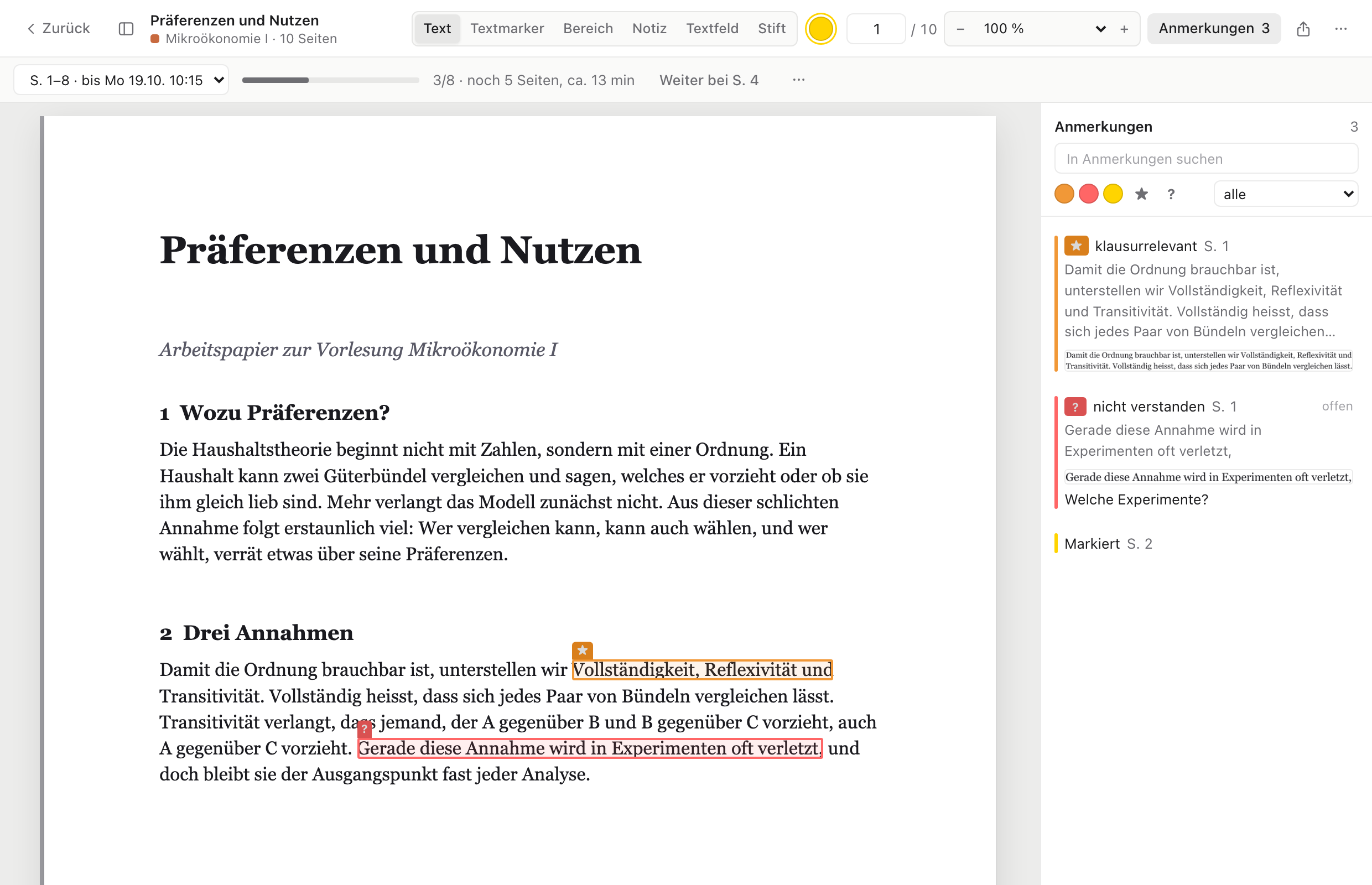The image size is (1372, 885).
Task: Open the reading assignment S. 1–8 dropdown
Action: 121,80
